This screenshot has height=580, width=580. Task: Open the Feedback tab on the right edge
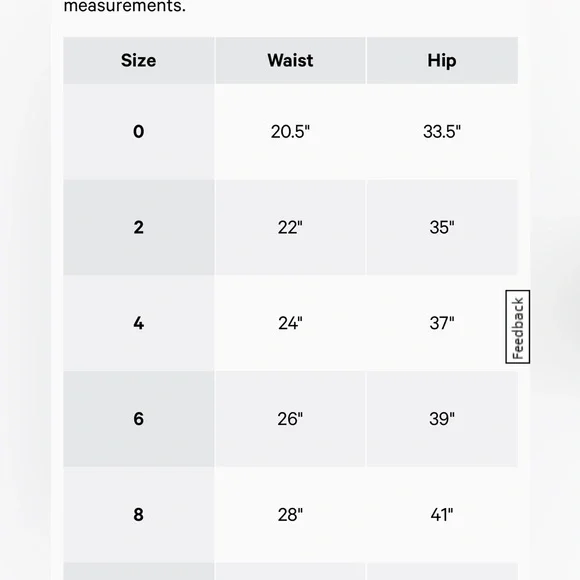517,327
